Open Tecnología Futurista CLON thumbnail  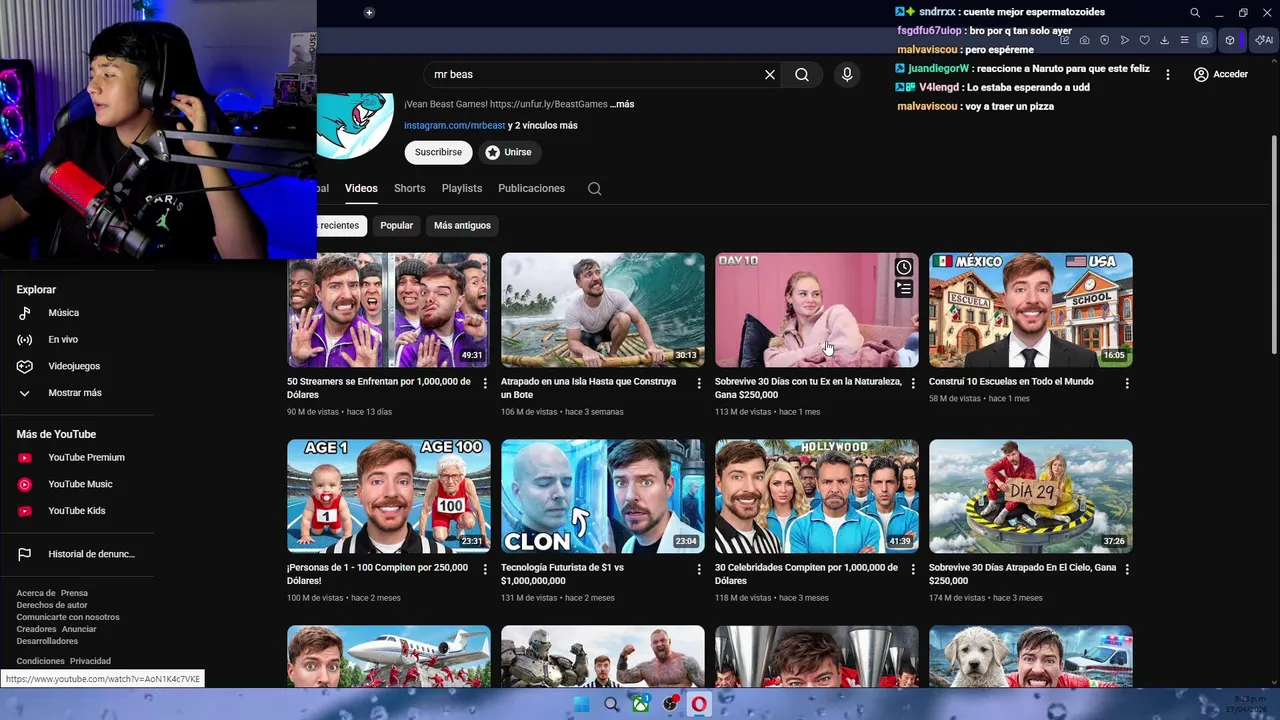[x=602, y=496]
